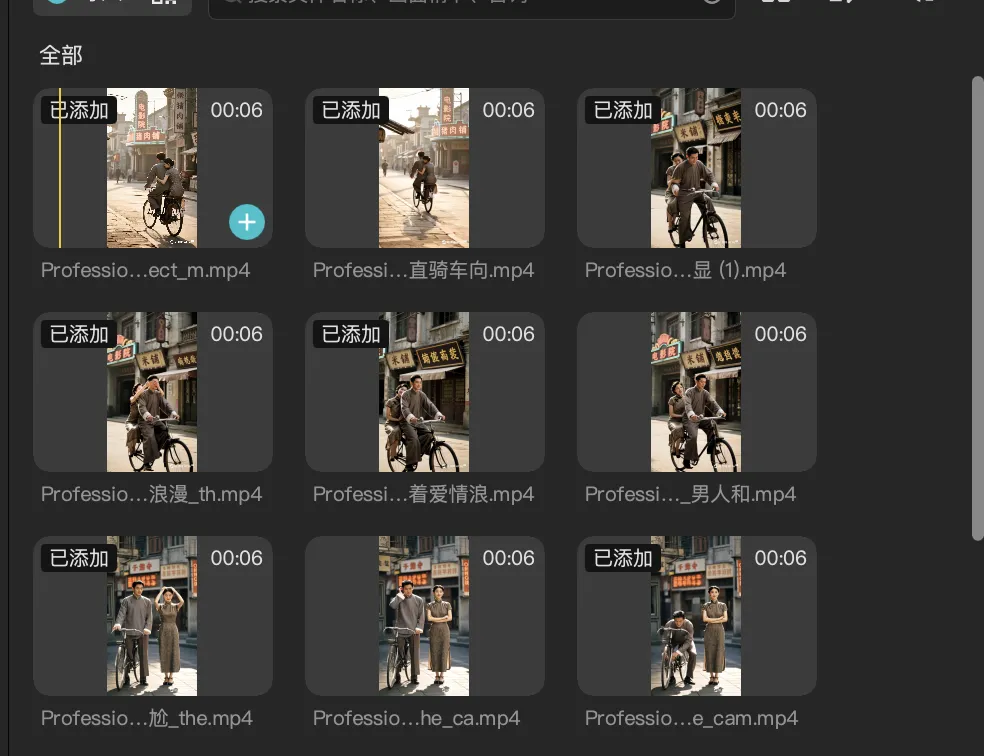This screenshot has height=756, width=984.
Task: Select the Professio…尬_the.mp4 video thumbnail
Action: click(x=152, y=615)
